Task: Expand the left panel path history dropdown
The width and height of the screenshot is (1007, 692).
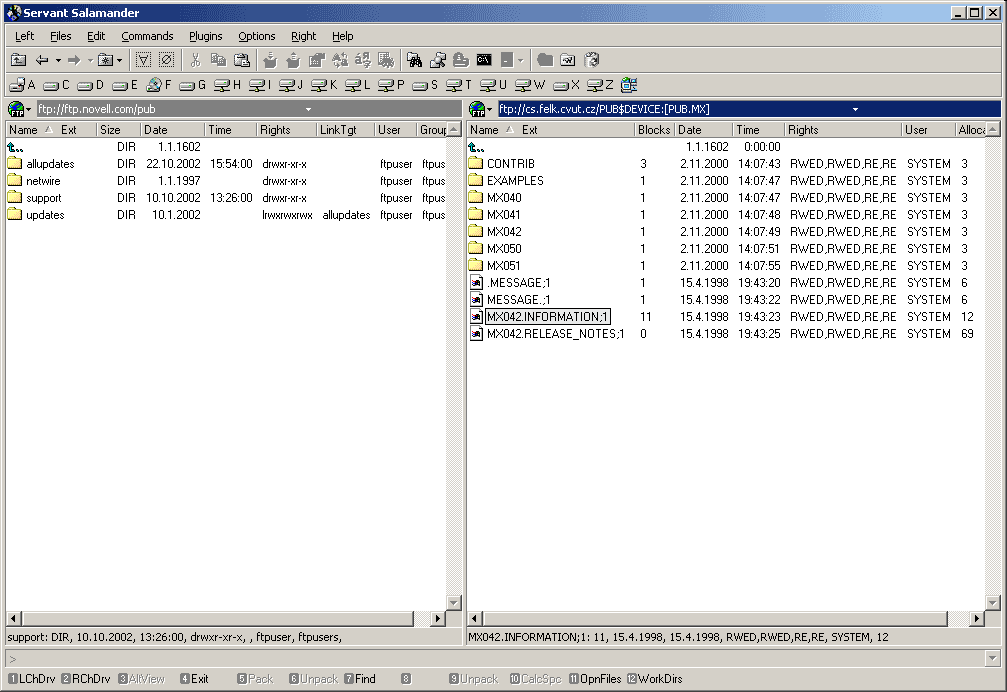Action: tap(308, 109)
